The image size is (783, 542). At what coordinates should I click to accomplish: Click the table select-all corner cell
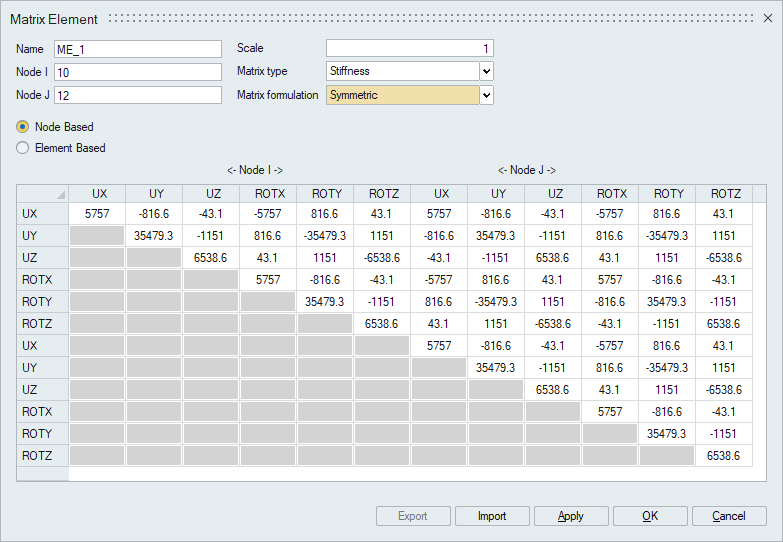pyautogui.click(x=43, y=194)
